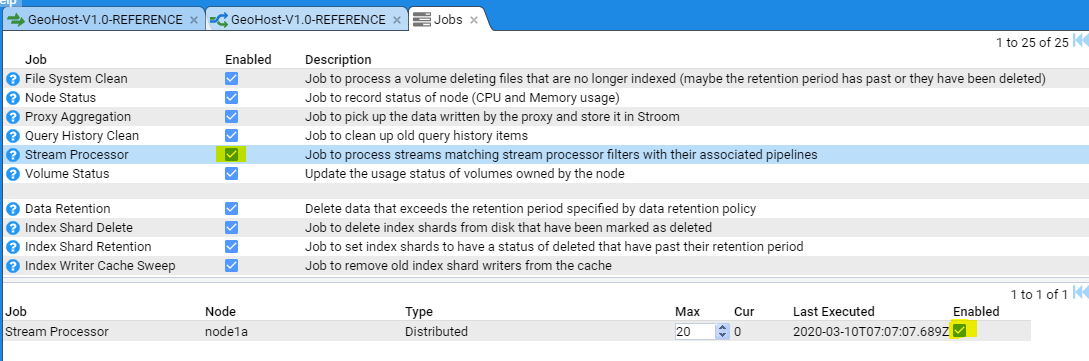The width and height of the screenshot is (1089, 361).
Task: Show help for Index Writer Cache Sweep
Action: (13, 266)
